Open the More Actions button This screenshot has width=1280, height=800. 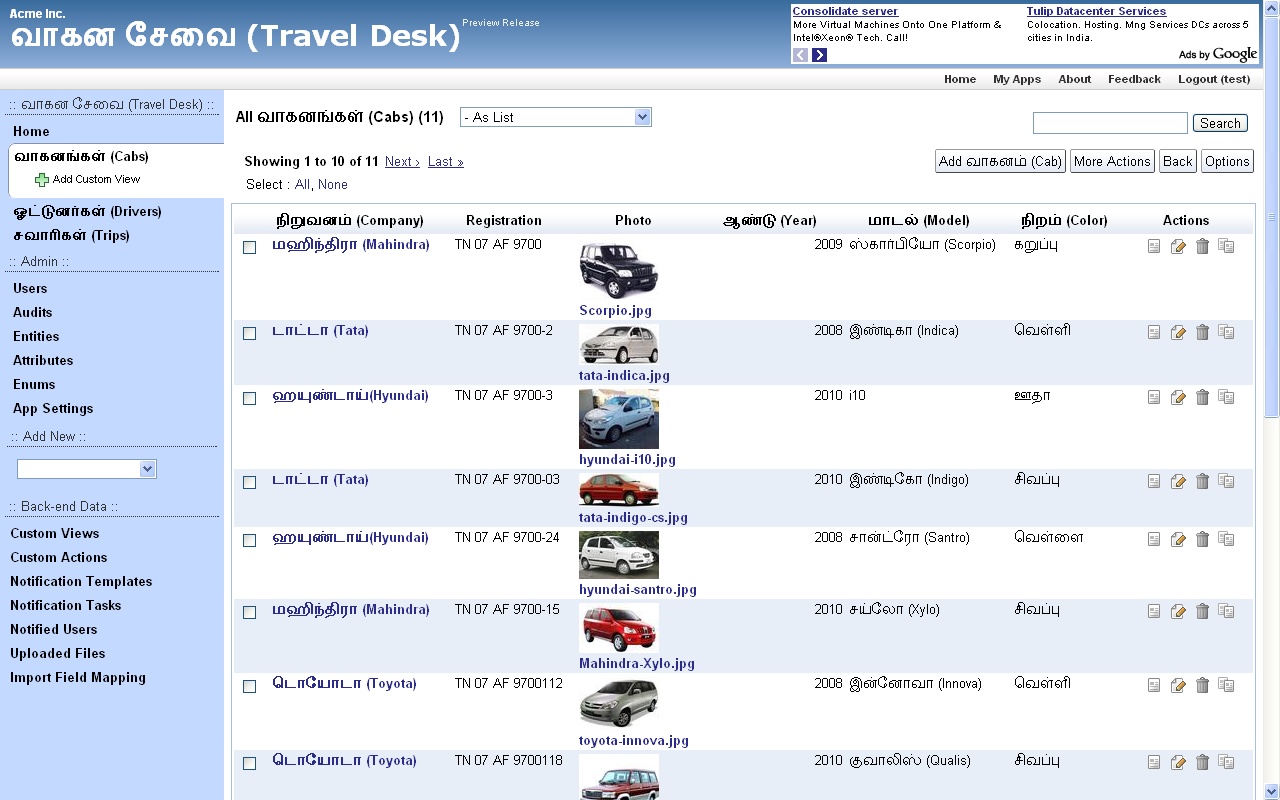[1112, 161]
